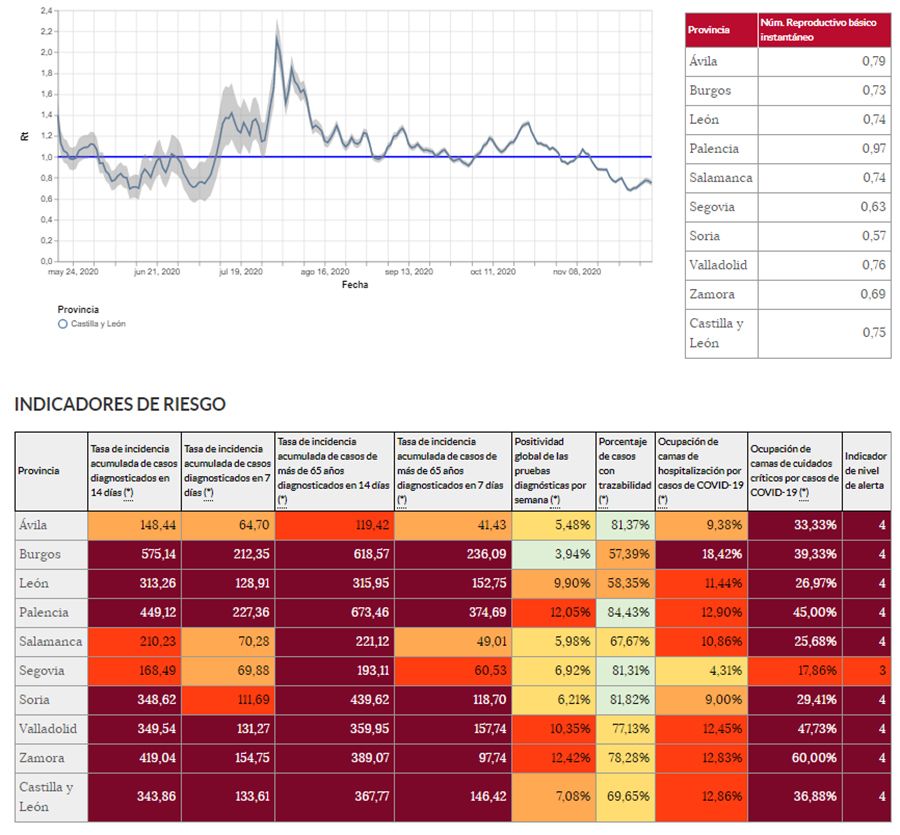Image resolution: width=900 pixels, height=835 pixels.
Task: Click Ávila's 148,44 incidence cell
Action: pos(134,525)
